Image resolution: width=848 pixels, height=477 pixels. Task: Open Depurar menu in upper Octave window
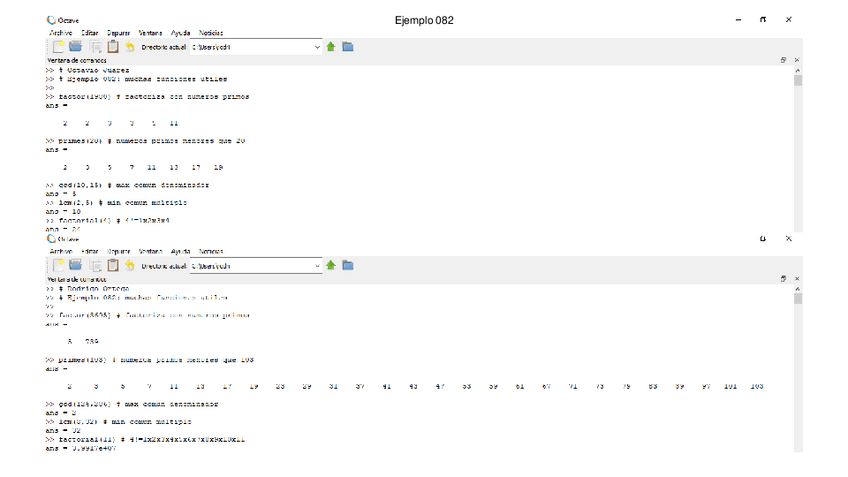coord(119,32)
